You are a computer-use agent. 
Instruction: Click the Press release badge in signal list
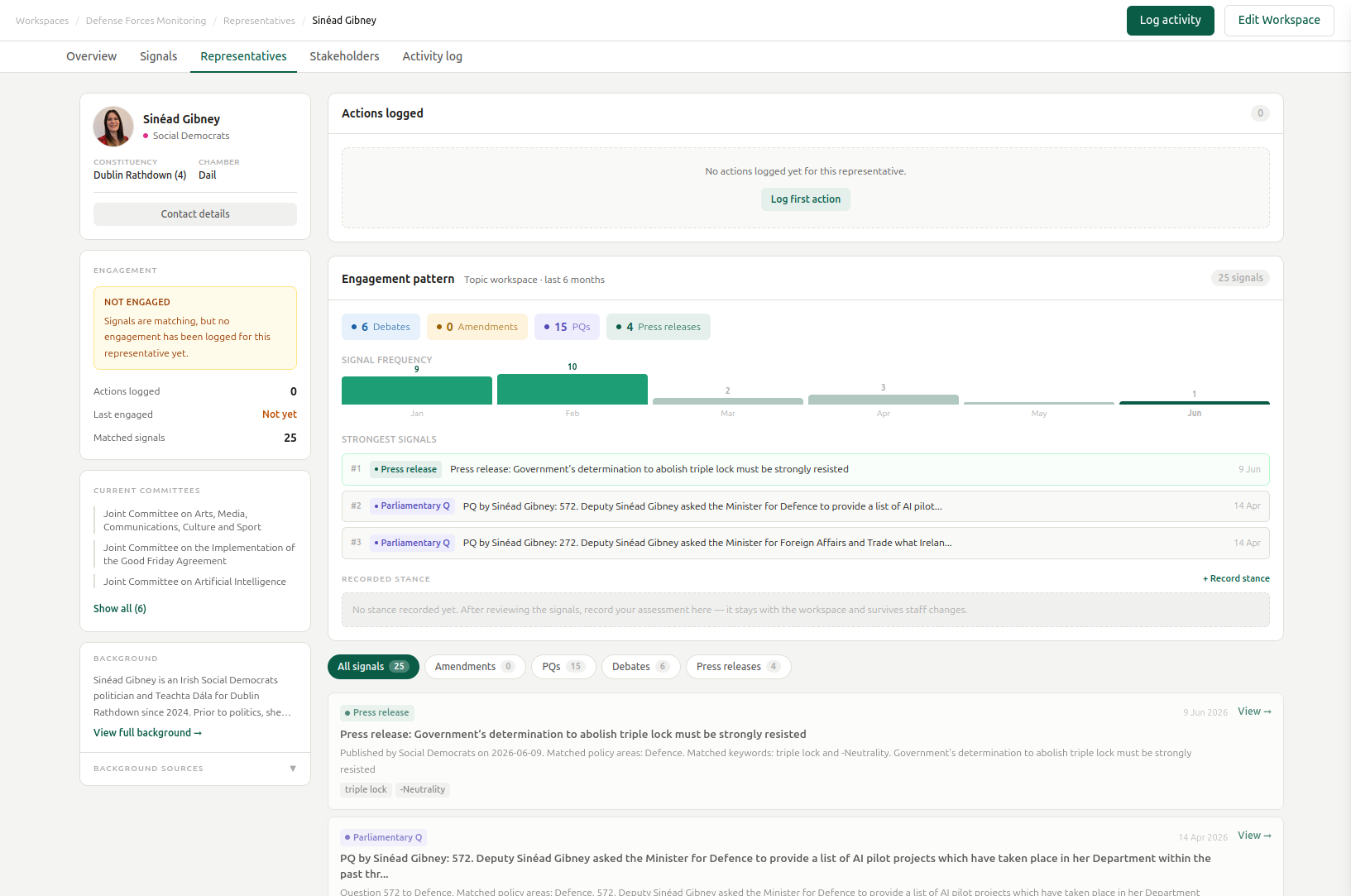tap(377, 713)
